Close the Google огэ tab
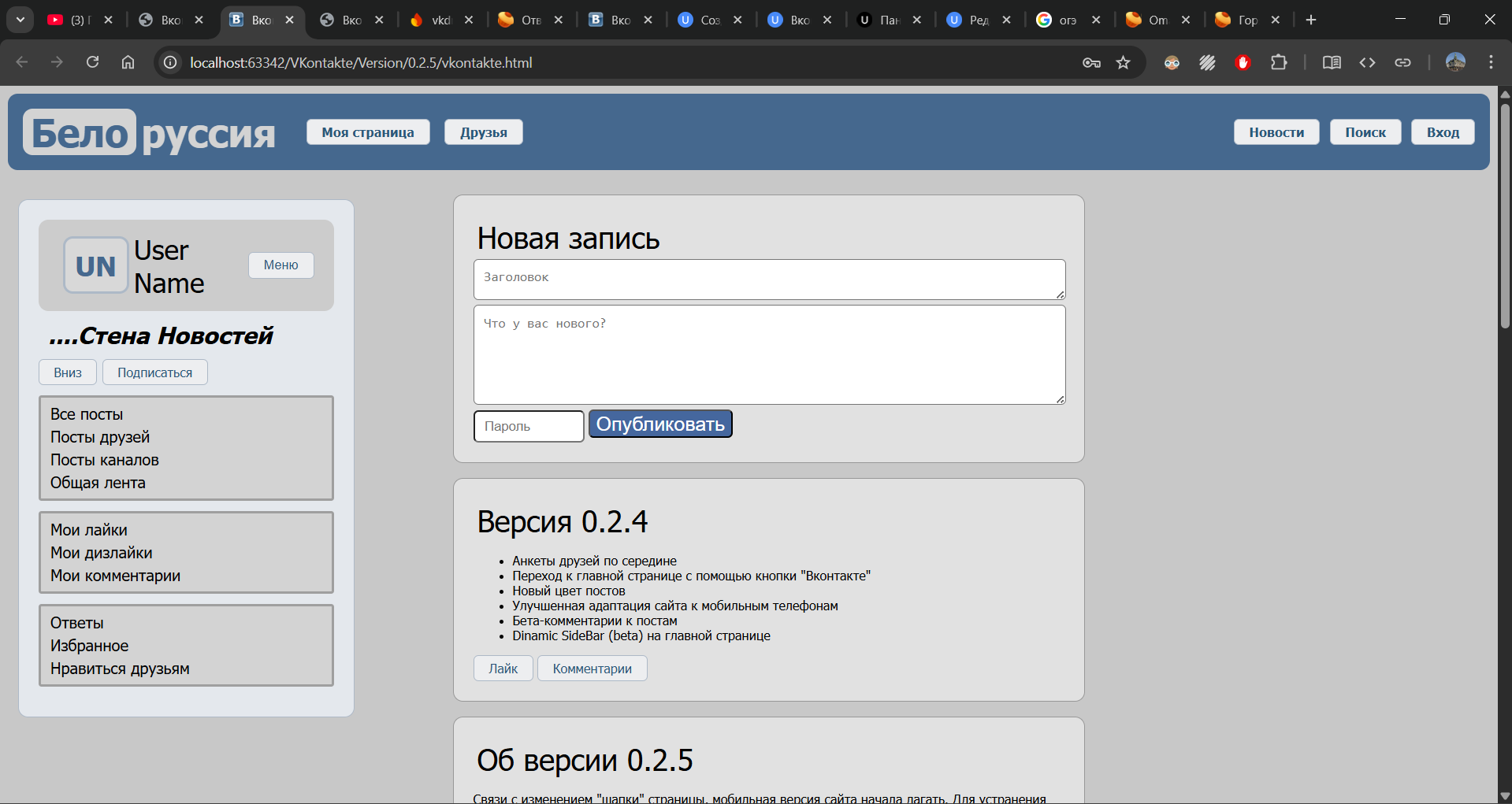 click(1096, 20)
